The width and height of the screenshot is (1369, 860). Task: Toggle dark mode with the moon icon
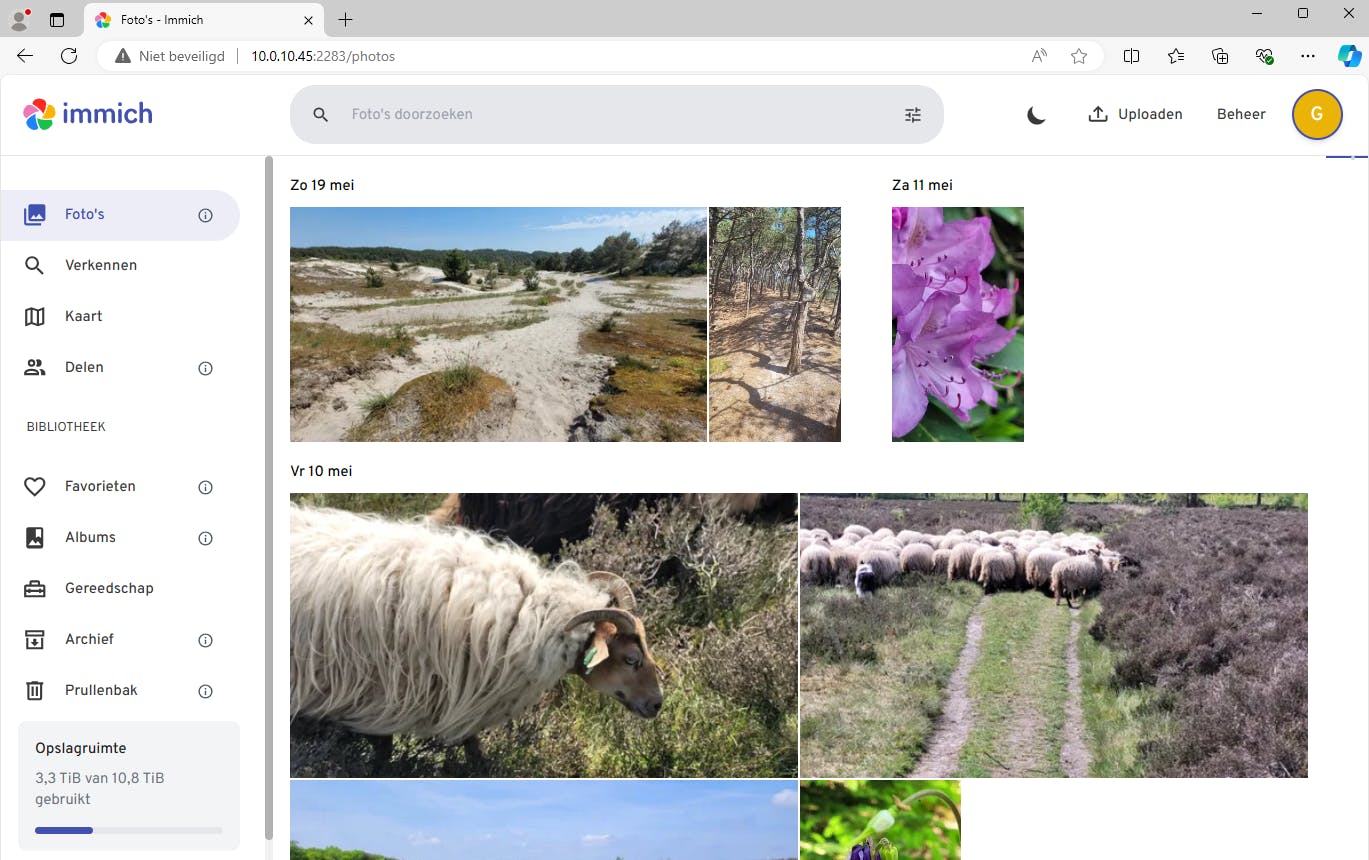tap(1036, 115)
